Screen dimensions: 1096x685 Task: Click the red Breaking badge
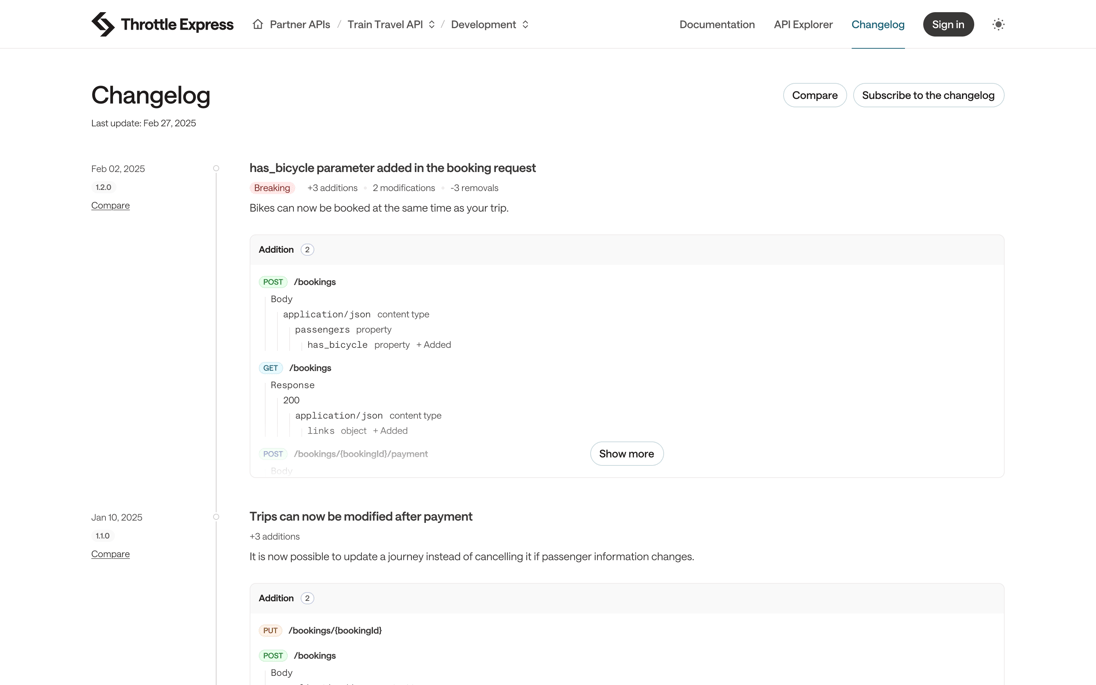[271, 187]
